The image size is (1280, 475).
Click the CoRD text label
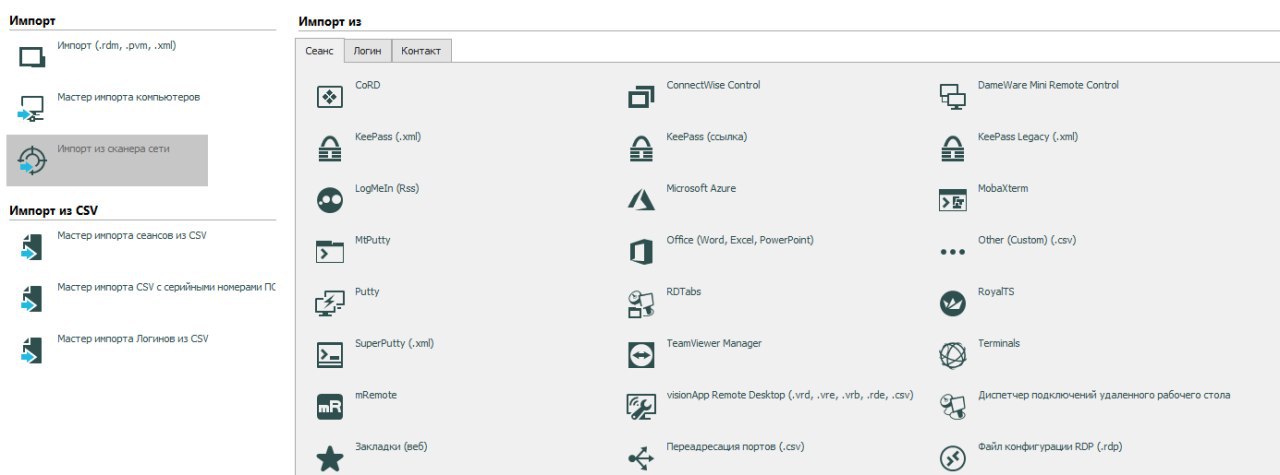[368, 85]
